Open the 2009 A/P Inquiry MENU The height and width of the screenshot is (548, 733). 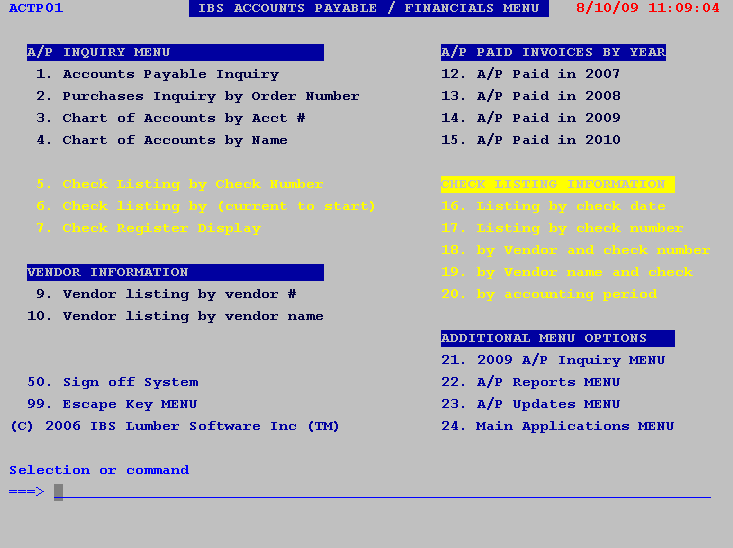point(553,360)
